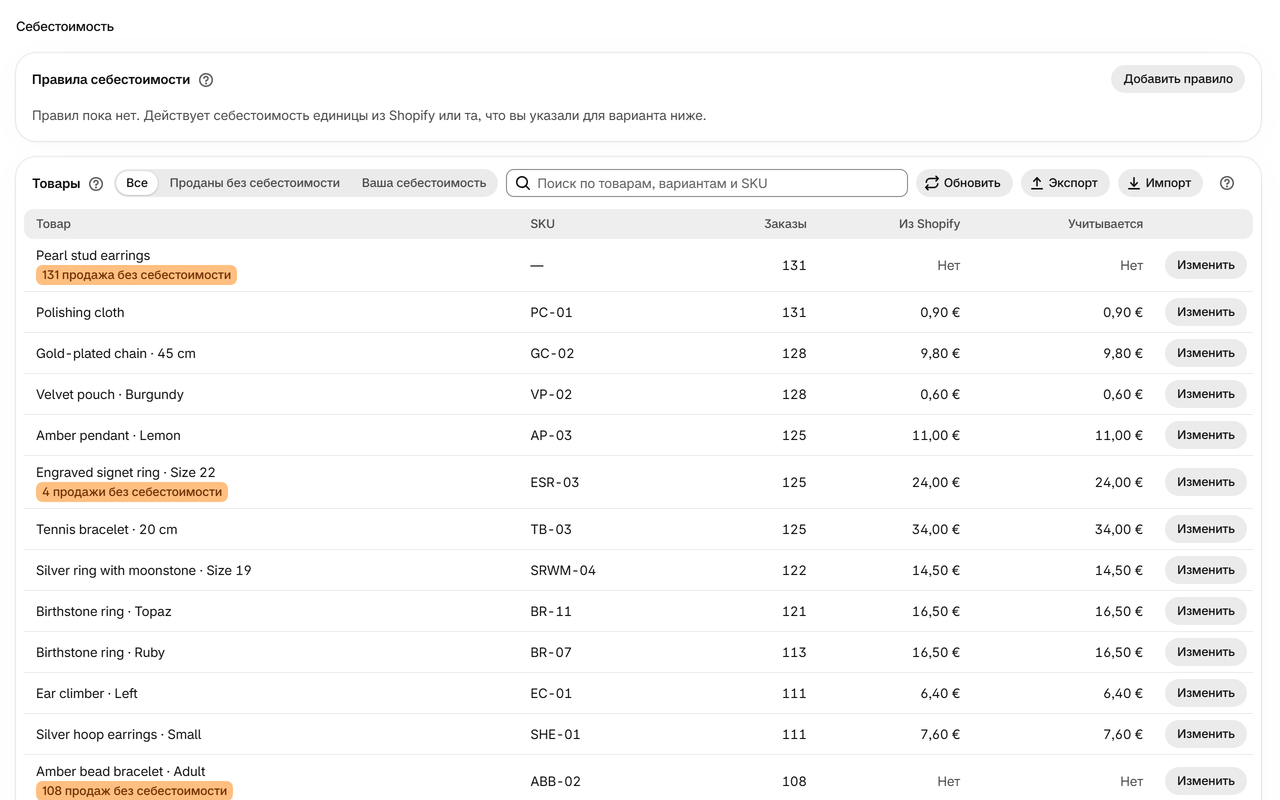Click Изменить for Engraved signet ring
1280x800 pixels.
tap(1206, 482)
